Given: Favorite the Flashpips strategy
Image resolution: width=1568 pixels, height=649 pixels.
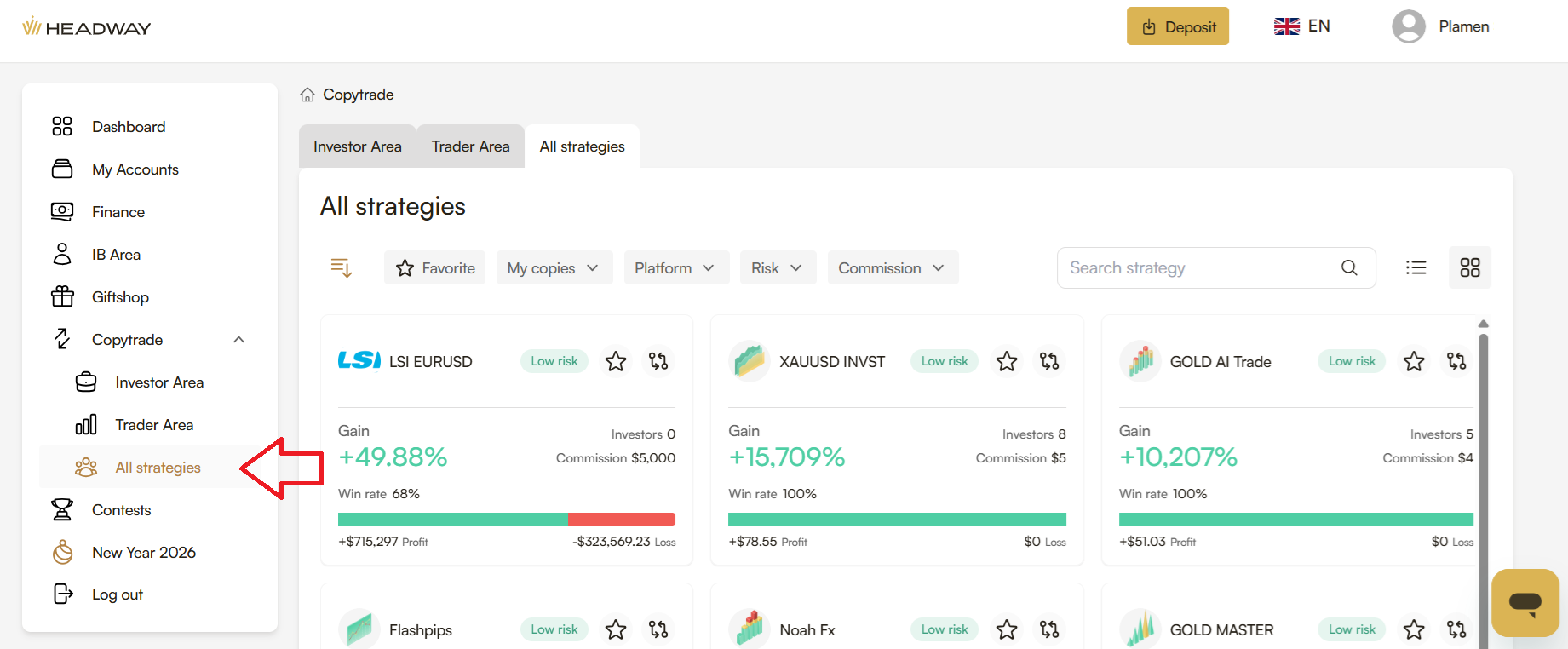Looking at the screenshot, I should (616, 629).
